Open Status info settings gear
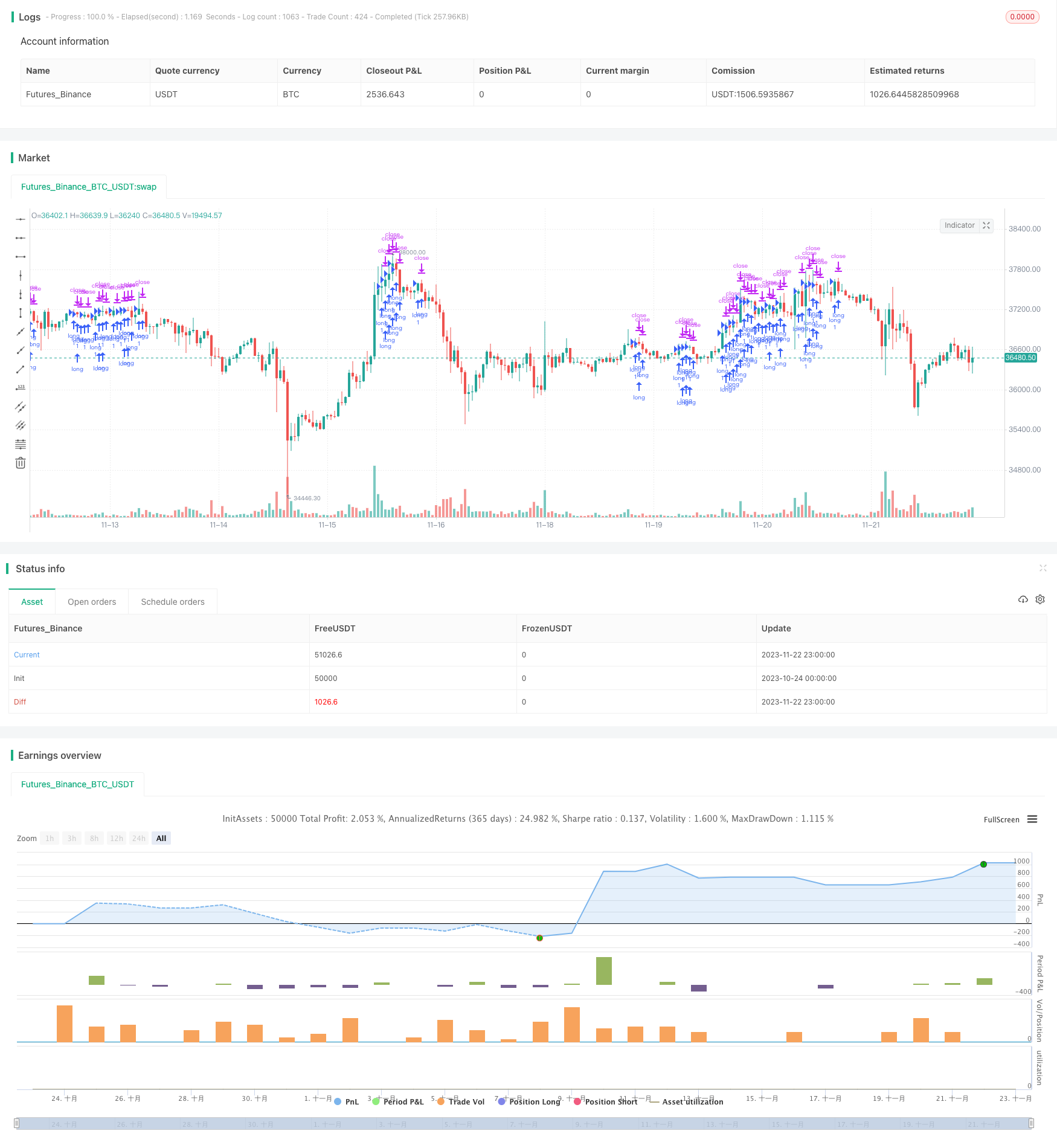The width and height of the screenshot is (1057, 1148). pyautogui.click(x=1040, y=599)
